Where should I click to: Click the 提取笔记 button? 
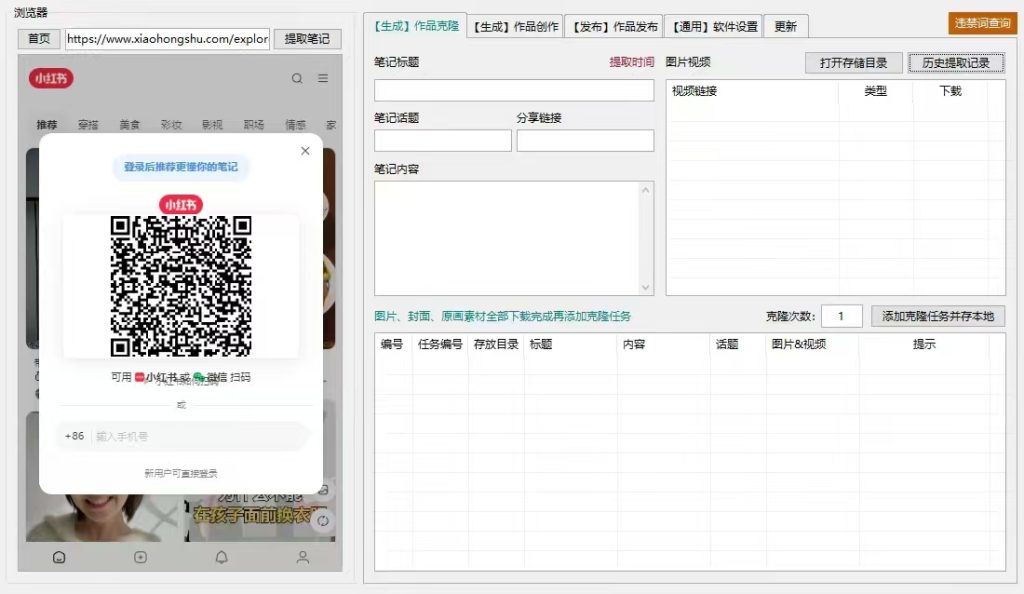[x=307, y=38]
